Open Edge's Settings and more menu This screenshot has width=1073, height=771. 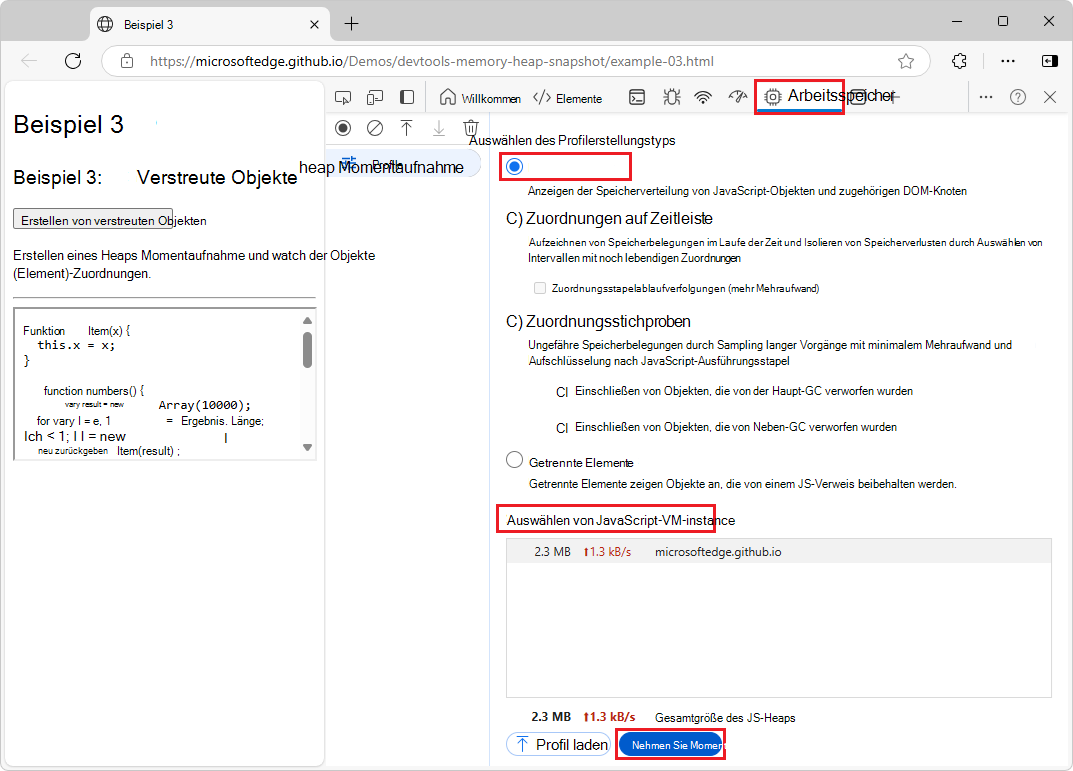tap(1007, 61)
